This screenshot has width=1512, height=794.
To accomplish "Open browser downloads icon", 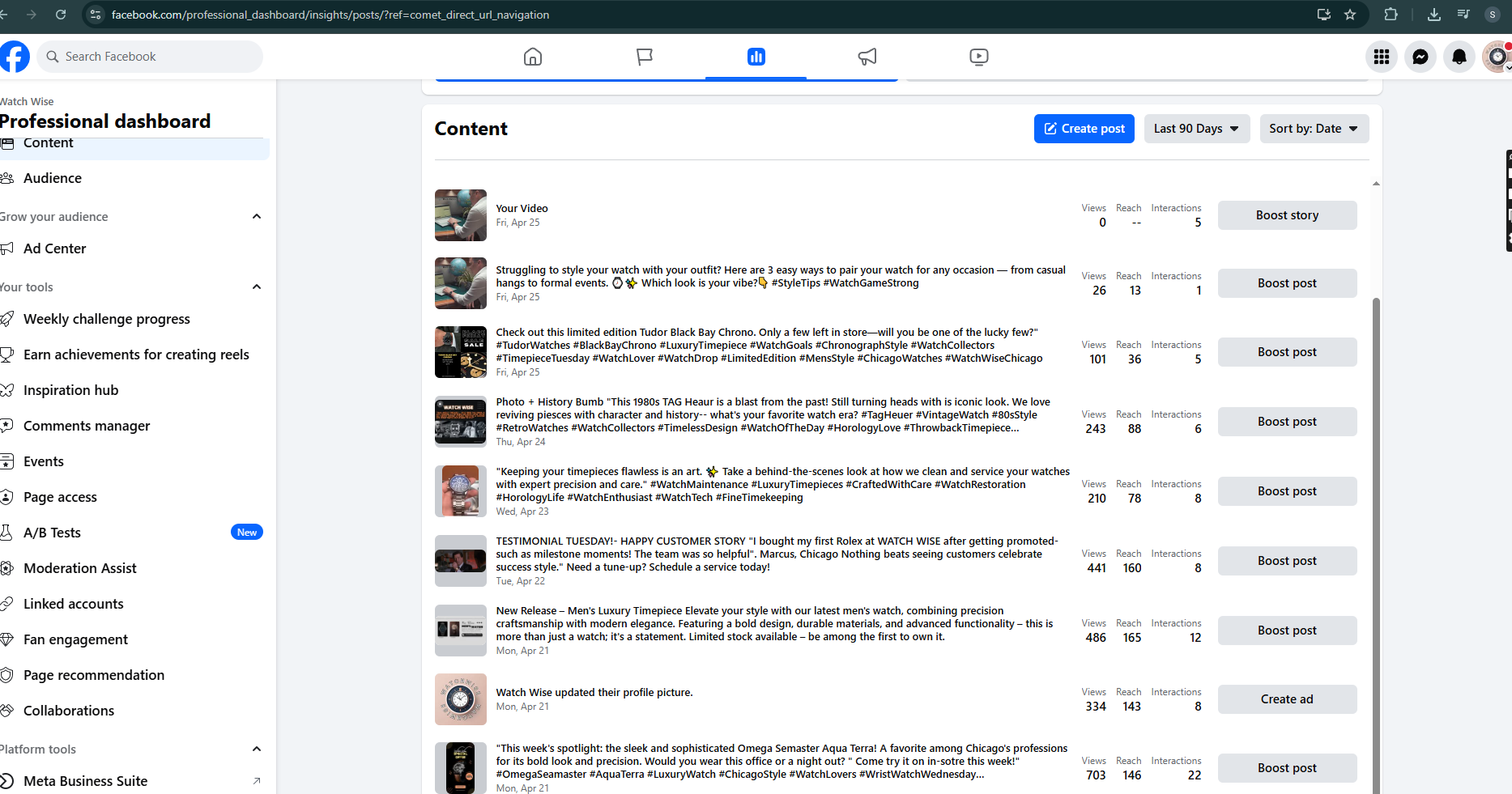I will point(1434,15).
